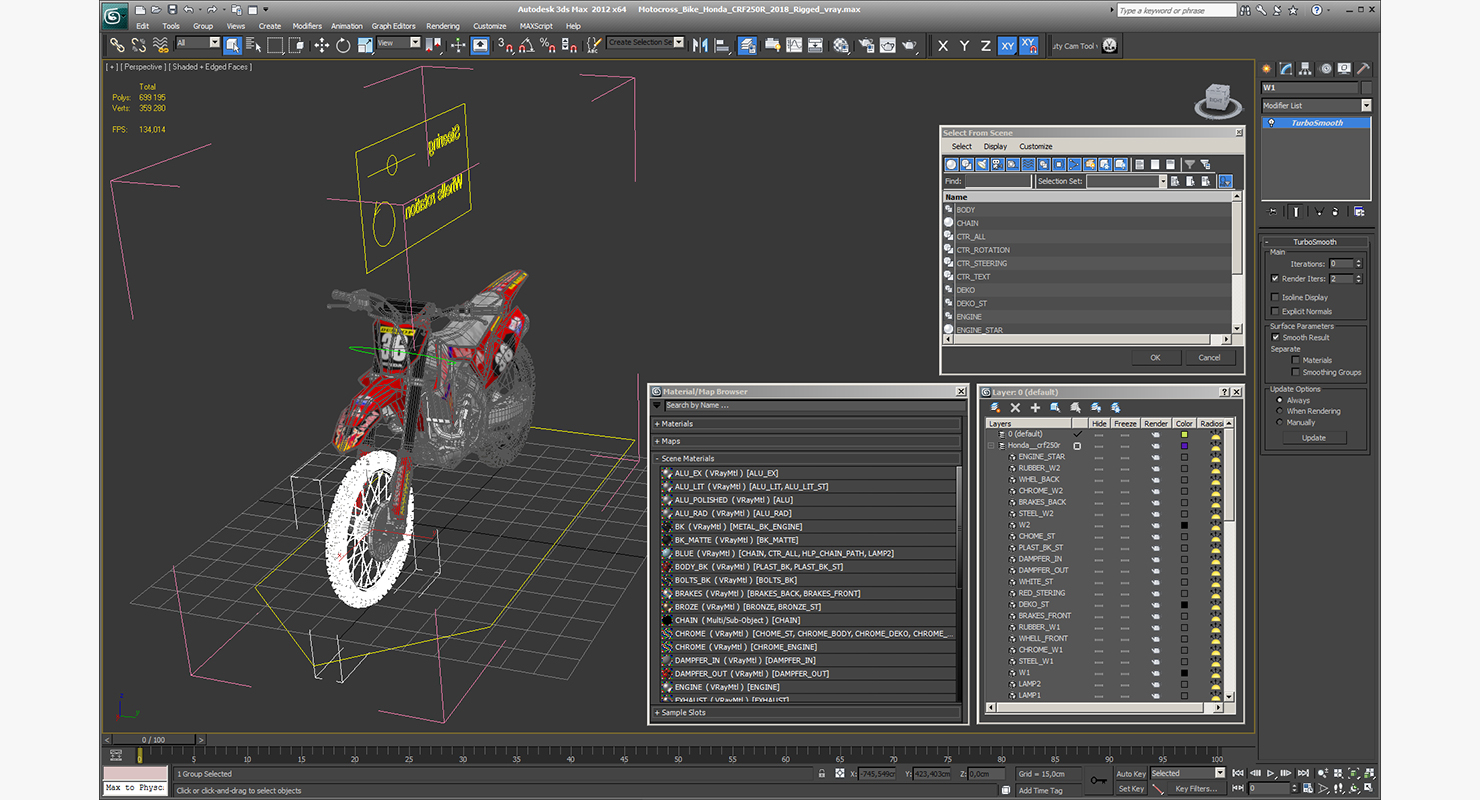Click the Mirror tool icon
This screenshot has height=800, width=1480.
coord(700,45)
